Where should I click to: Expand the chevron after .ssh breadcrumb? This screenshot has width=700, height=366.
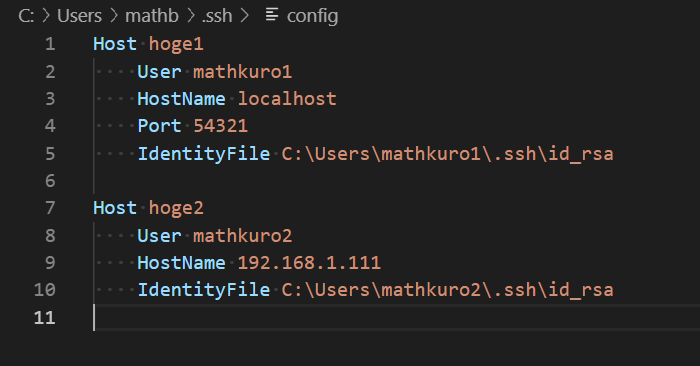click(244, 16)
